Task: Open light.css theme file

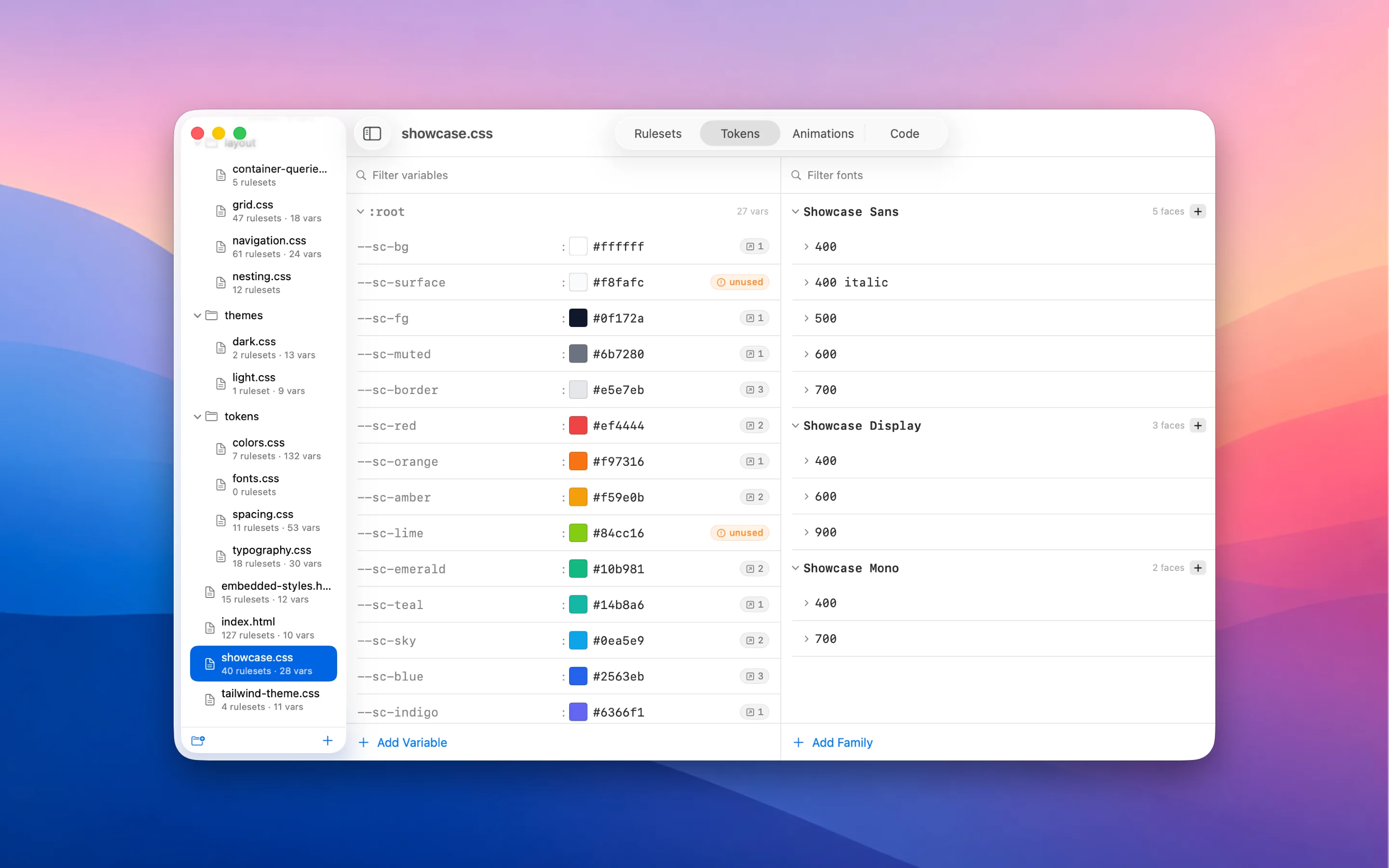Action: click(x=263, y=383)
